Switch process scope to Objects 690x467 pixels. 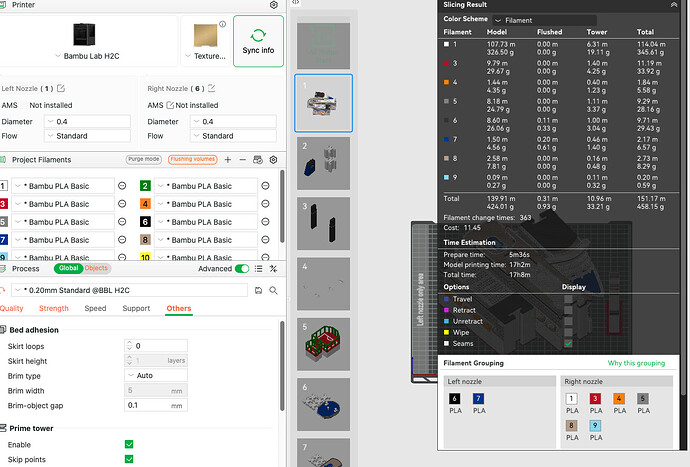[x=96, y=268]
